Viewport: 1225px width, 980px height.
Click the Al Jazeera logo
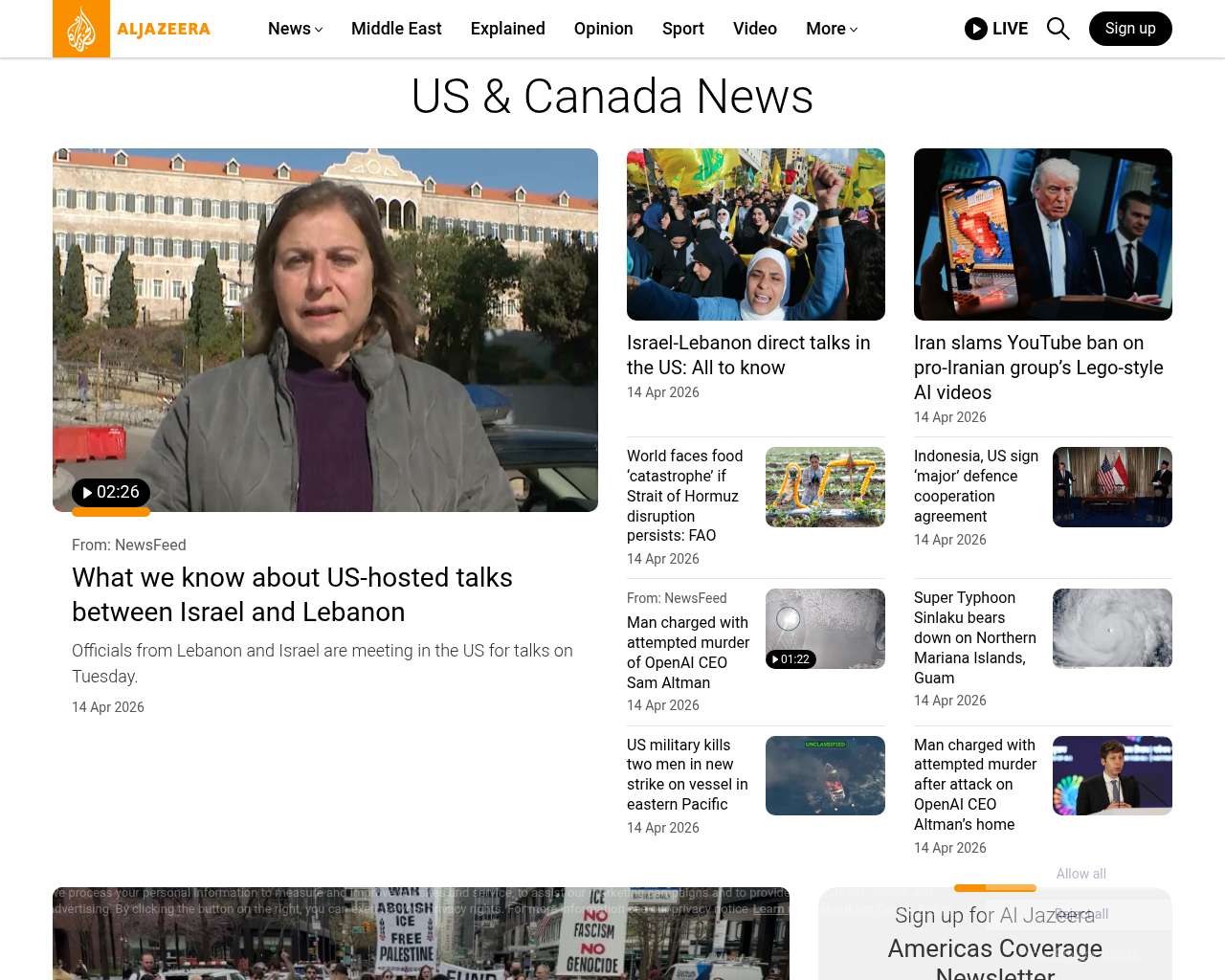point(132,29)
